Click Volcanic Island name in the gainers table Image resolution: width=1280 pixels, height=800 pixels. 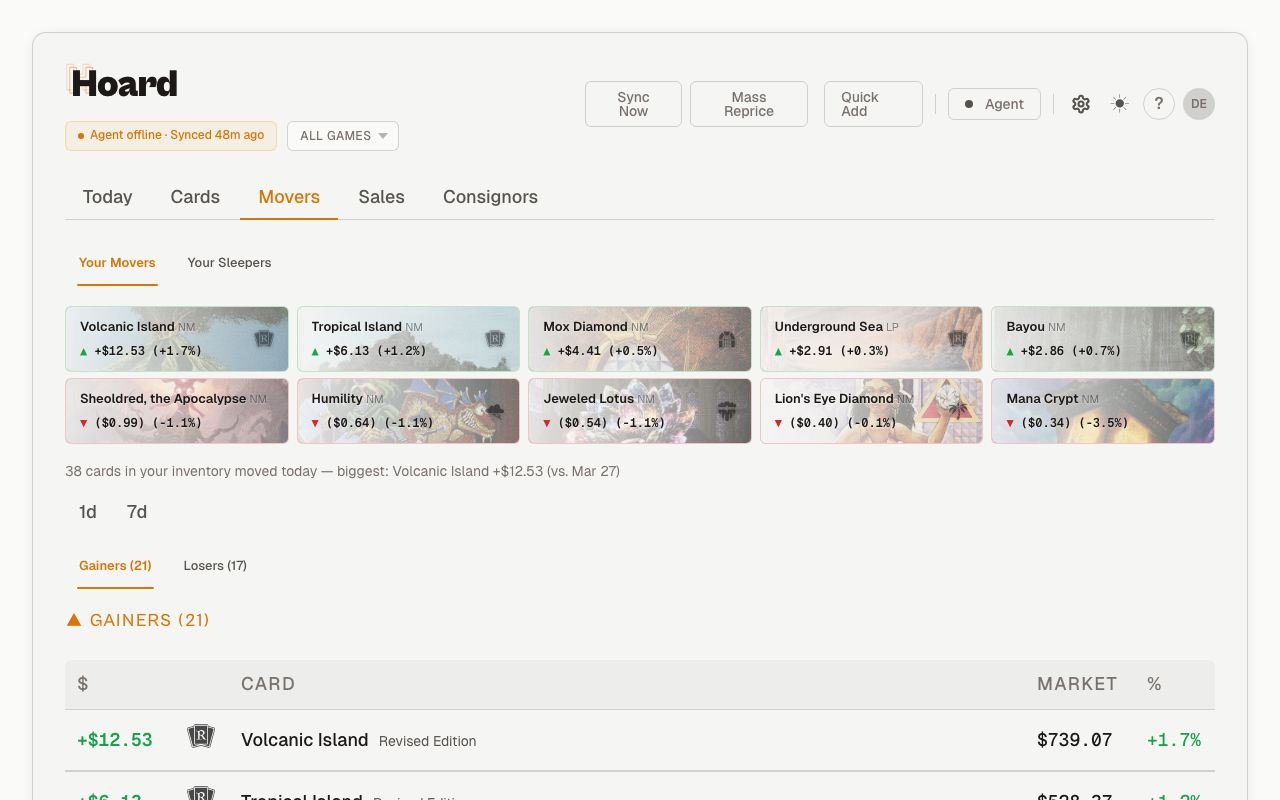pyautogui.click(x=305, y=740)
